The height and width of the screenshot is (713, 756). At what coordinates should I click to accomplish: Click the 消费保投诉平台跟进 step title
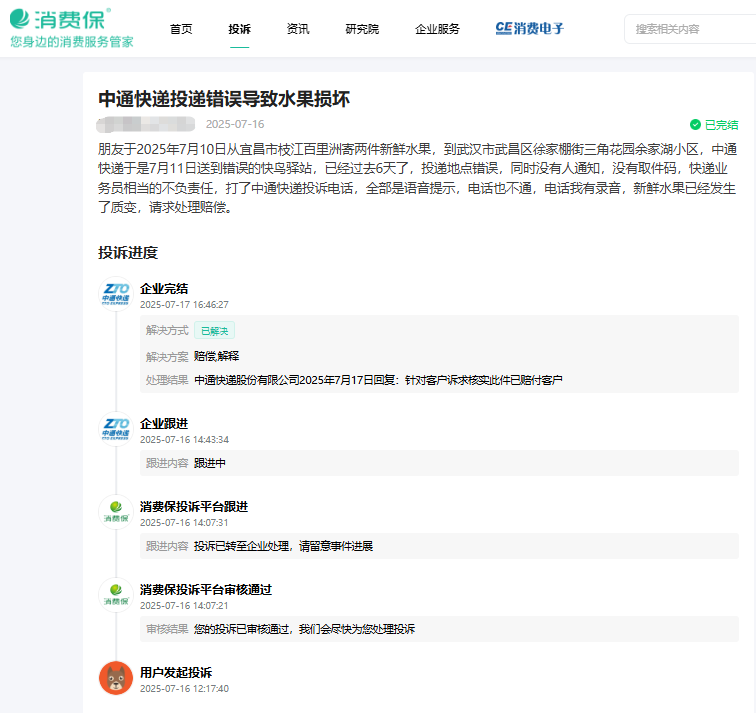pos(194,507)
